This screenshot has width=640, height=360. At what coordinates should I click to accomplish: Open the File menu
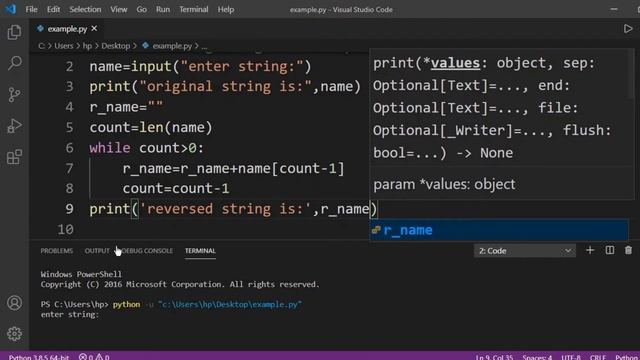click(31, 9)
